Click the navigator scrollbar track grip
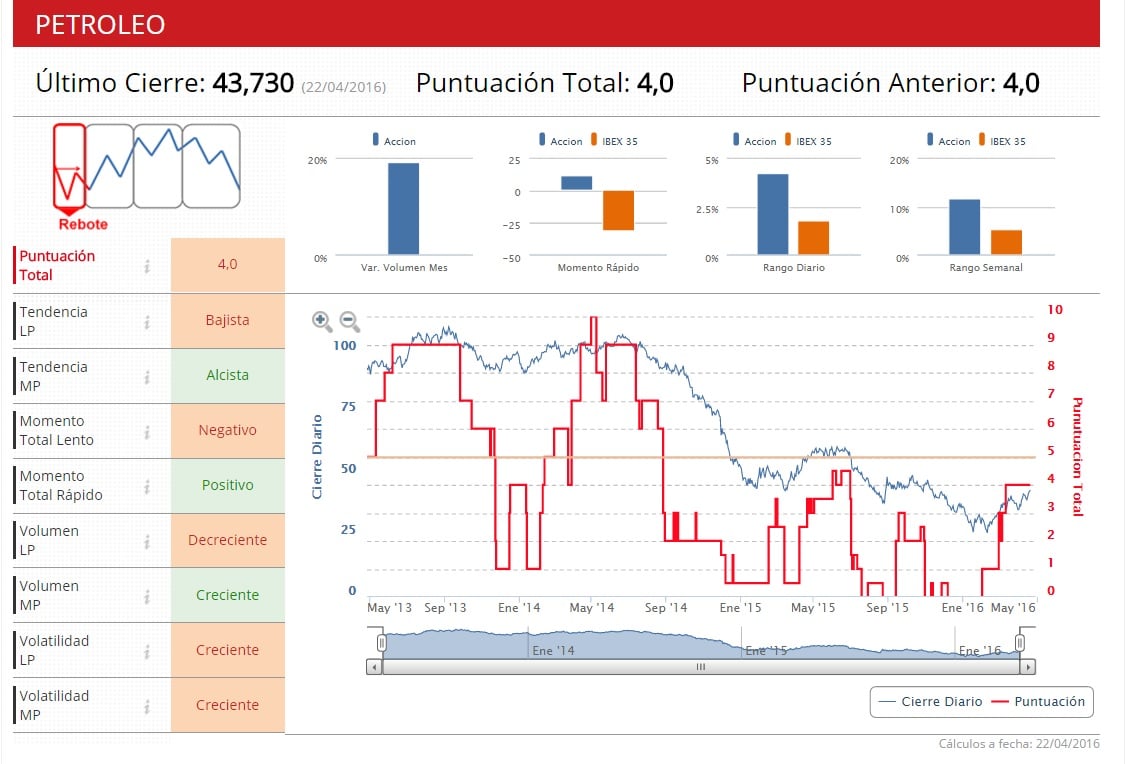Viewport: 1127px width, 764px height. pyautogui.click(x=701, y=667)
